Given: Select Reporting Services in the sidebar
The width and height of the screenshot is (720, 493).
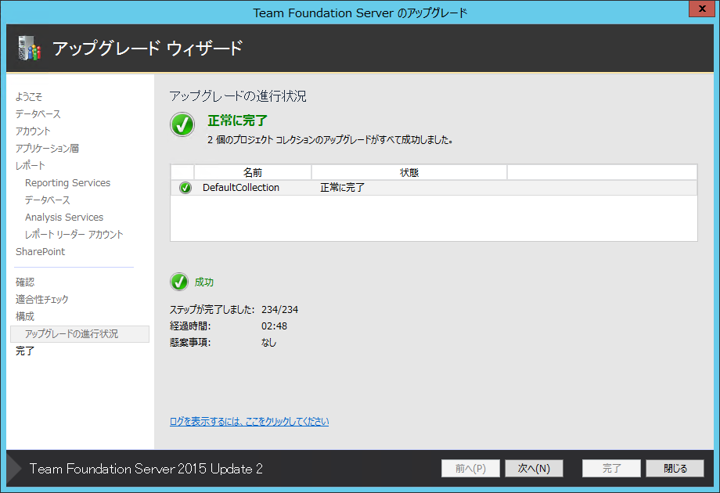Looking at the screenshot, I should point(67,183).
